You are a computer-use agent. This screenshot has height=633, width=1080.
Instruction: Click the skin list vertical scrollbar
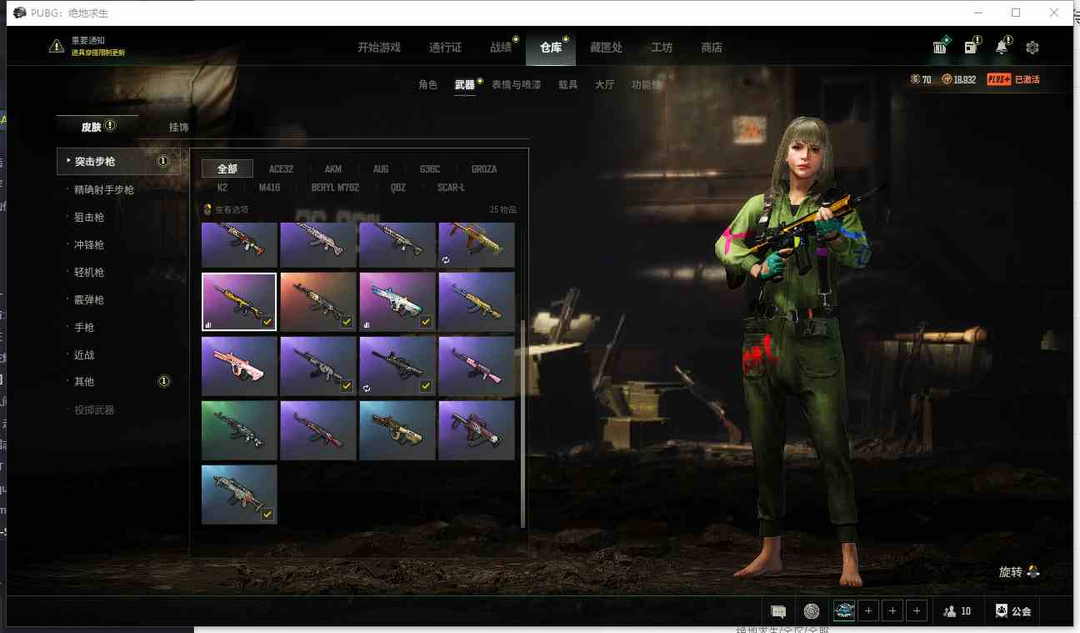523,423
